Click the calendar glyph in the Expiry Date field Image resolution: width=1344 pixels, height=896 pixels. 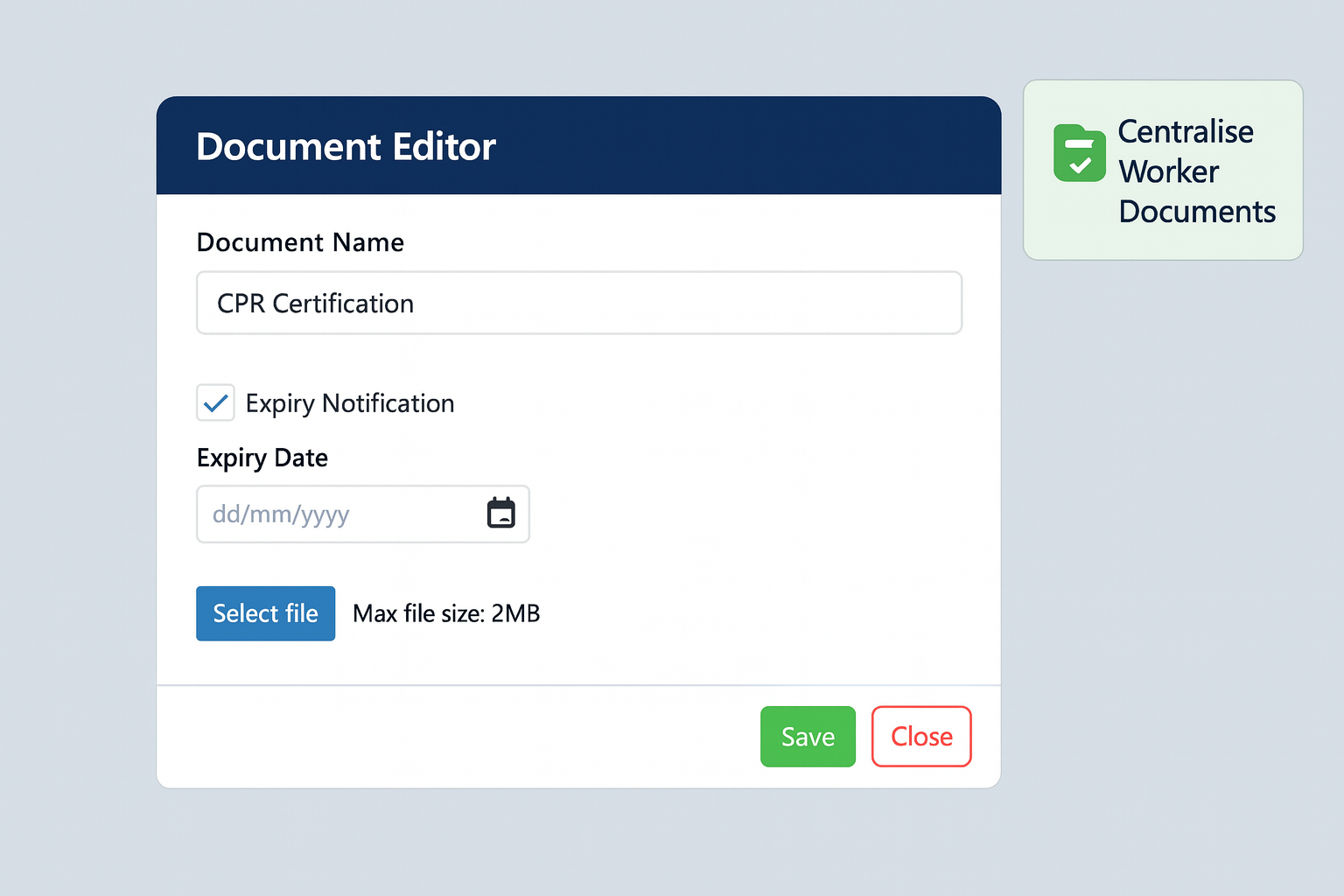click(x=500, y=514)
